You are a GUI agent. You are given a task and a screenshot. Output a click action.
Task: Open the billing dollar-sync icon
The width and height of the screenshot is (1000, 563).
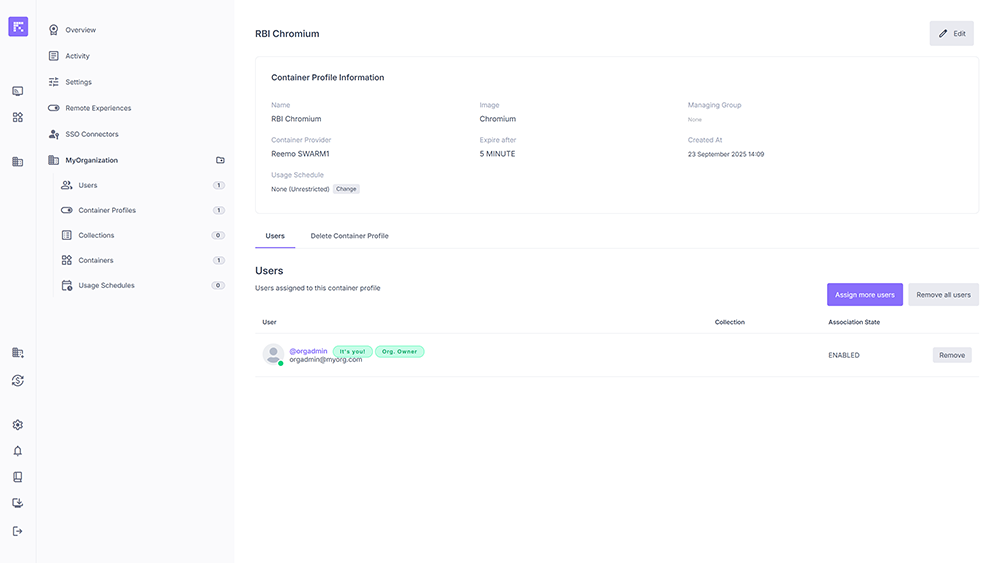click(17, 380)
